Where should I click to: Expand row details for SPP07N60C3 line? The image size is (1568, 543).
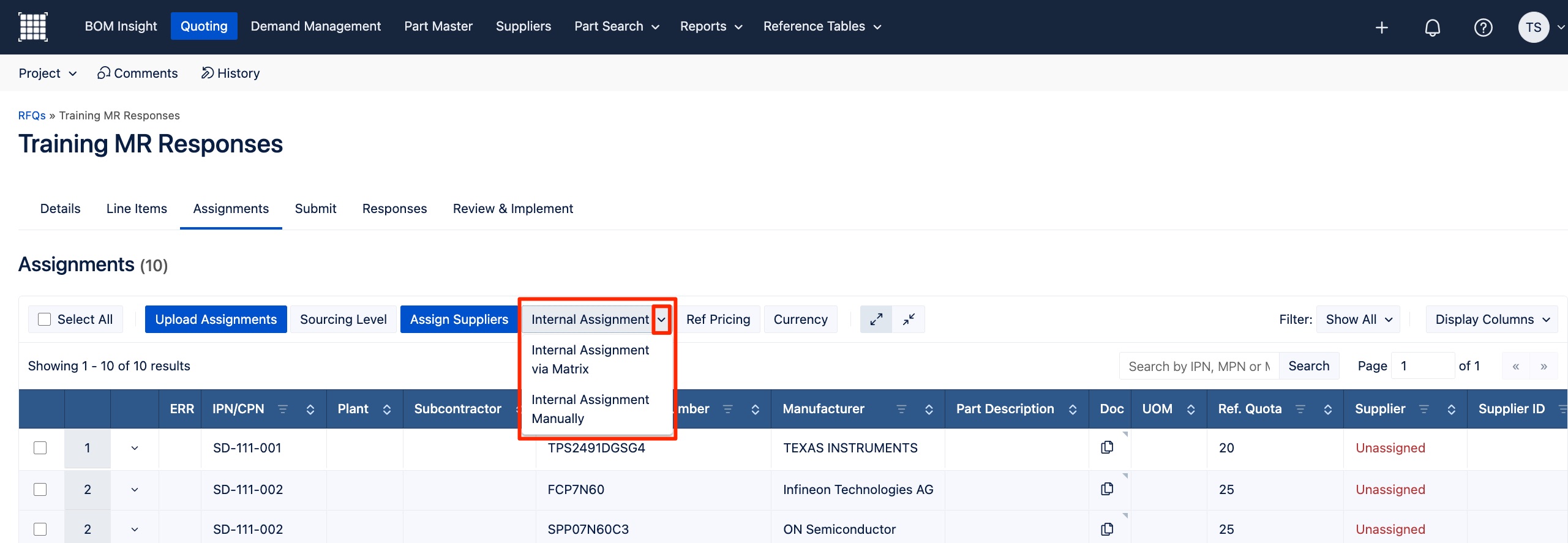click(135, 530)
